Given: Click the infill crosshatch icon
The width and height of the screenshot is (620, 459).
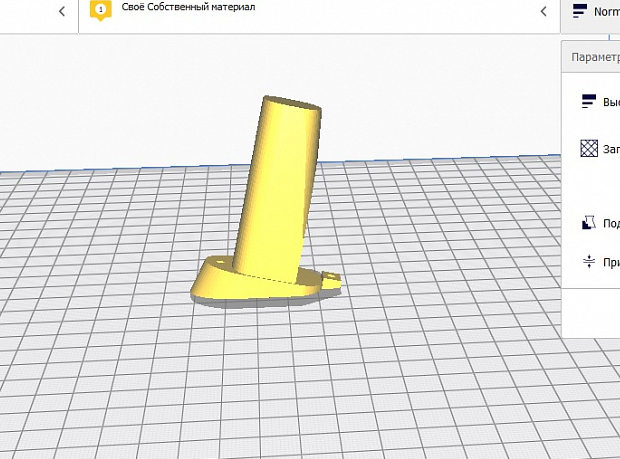Looking at the screenshot, I should click(x=589, y=148).
